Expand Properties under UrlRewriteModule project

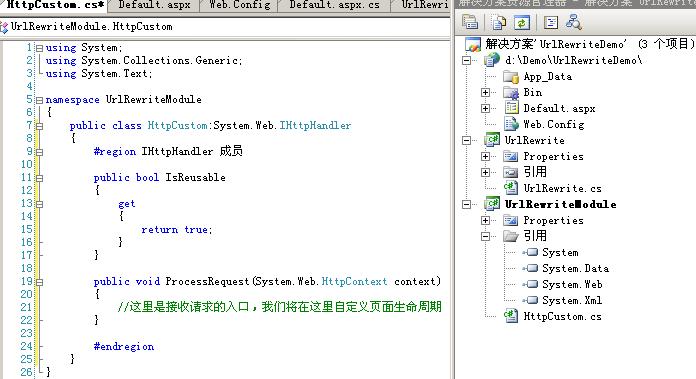coord(486,220)
